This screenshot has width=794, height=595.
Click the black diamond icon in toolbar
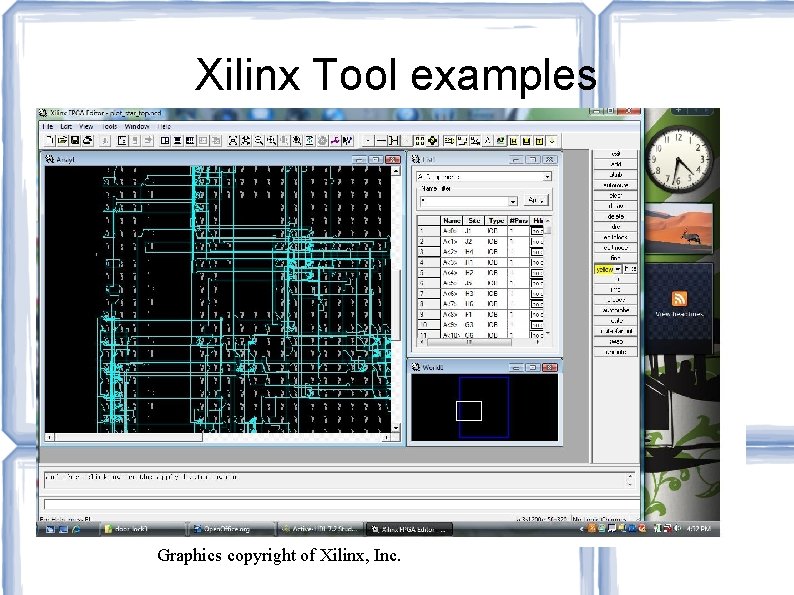[x=432, y=140]
